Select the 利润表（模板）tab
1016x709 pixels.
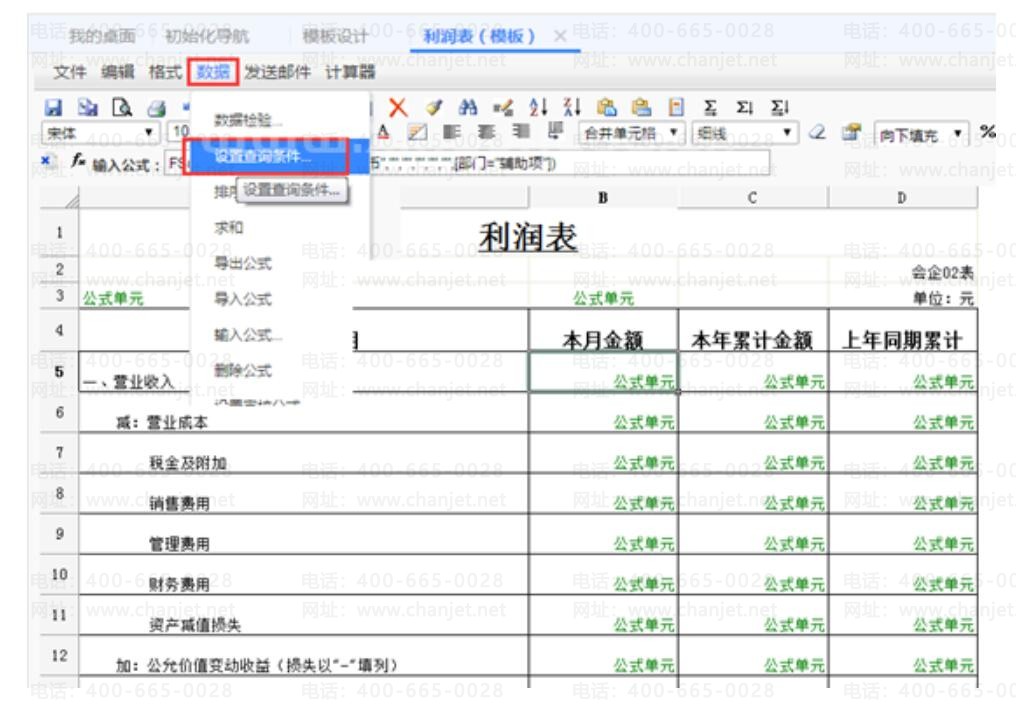click(479, 36)
